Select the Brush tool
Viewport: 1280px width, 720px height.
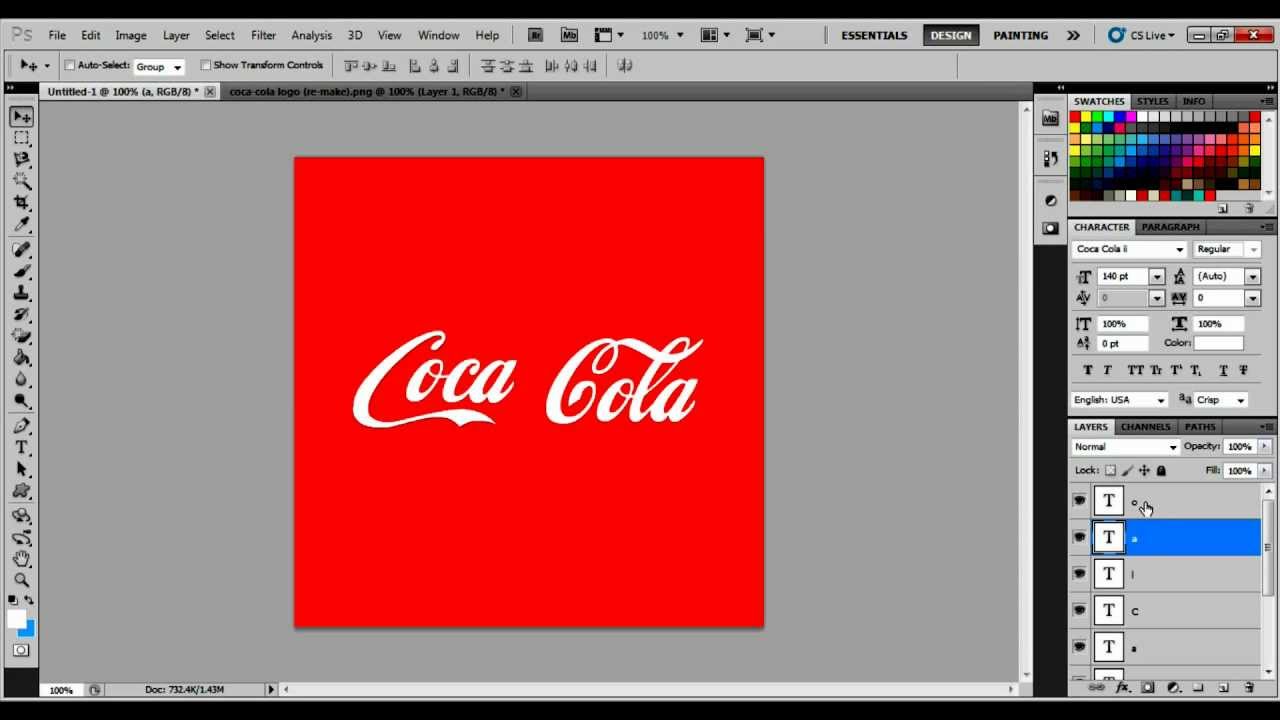tap(22, 271)
